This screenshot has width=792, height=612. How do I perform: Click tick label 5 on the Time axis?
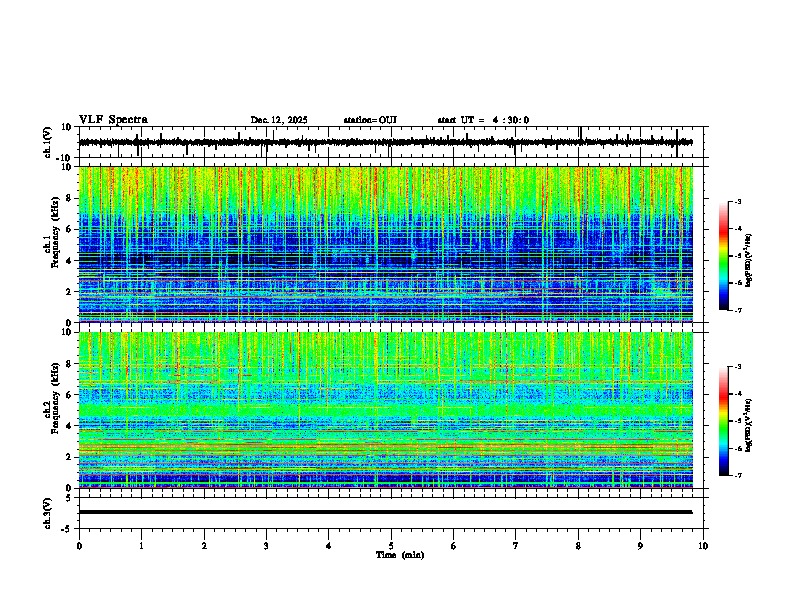(391, 546)
